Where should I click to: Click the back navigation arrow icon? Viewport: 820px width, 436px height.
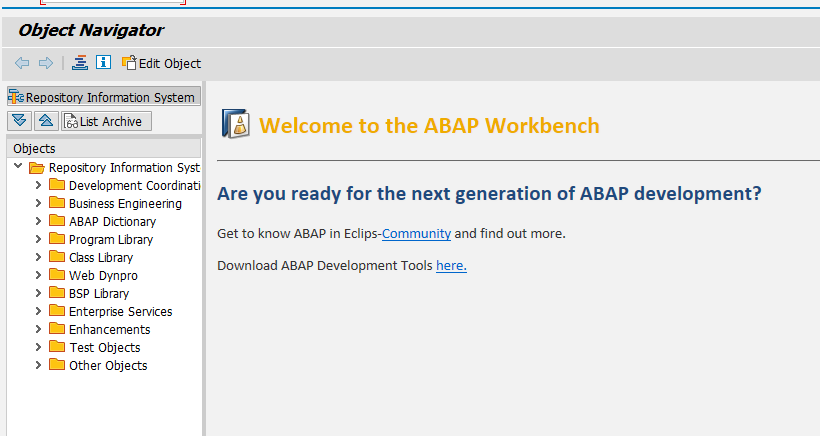click(22, 63)
